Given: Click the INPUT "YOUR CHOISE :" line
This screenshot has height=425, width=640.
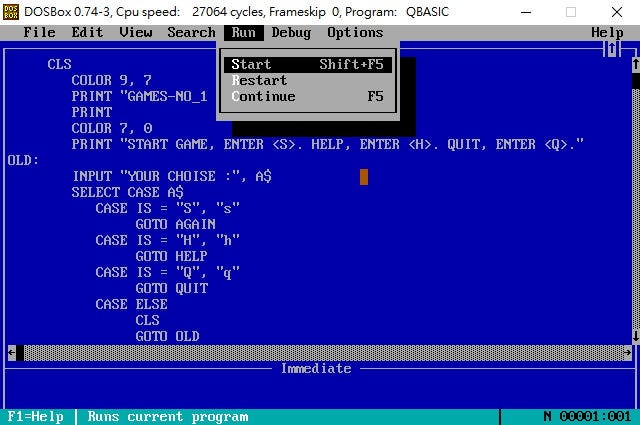Looking at the screenshot, I should click(171, 176).
